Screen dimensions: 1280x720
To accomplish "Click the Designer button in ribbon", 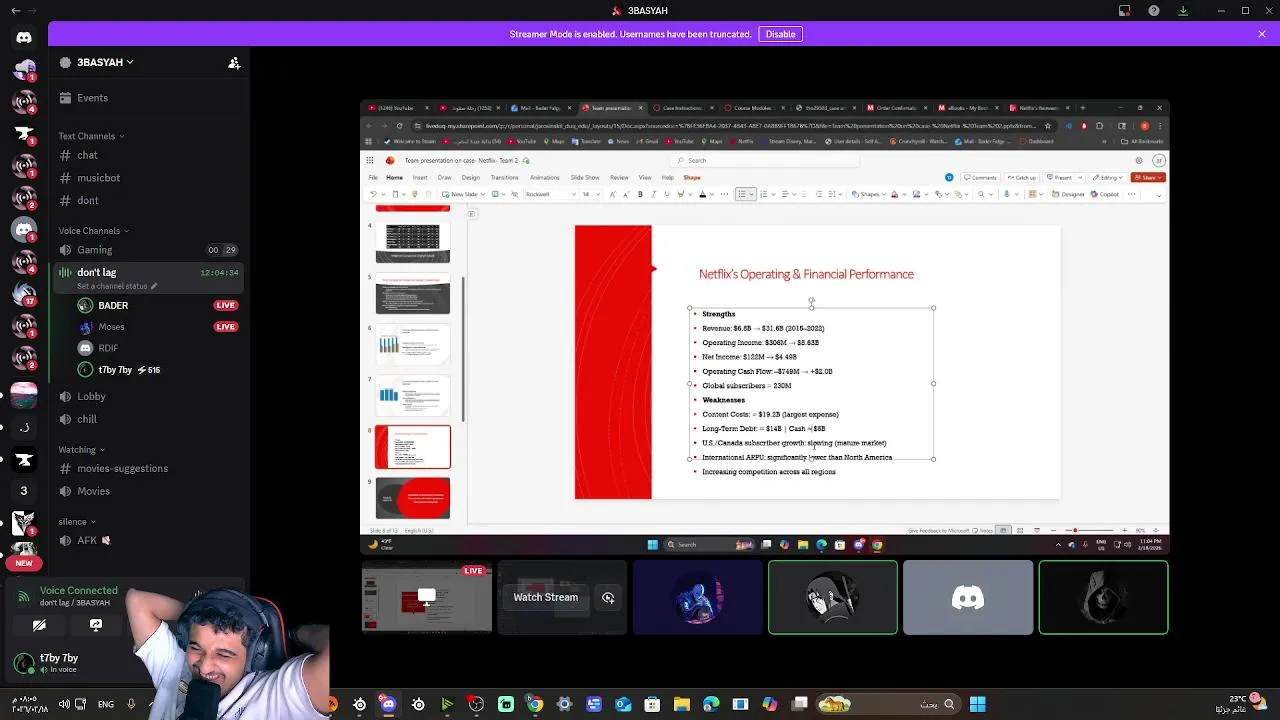I will [x=1069, y=194].
